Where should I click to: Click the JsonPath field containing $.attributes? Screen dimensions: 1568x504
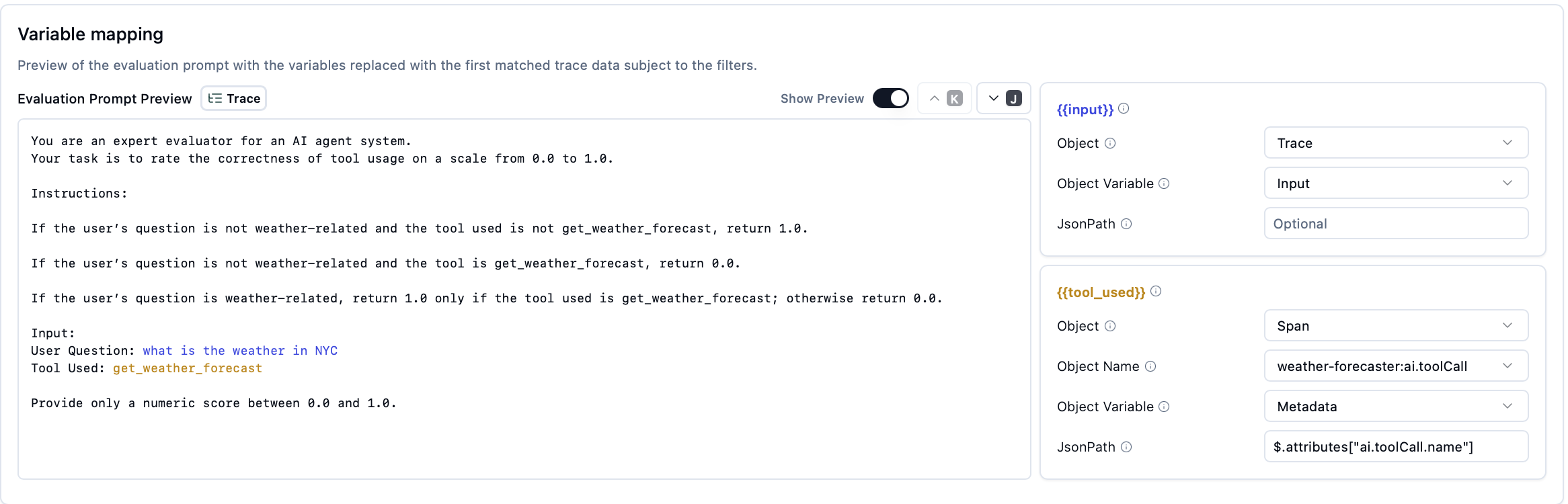point(1396,447)
